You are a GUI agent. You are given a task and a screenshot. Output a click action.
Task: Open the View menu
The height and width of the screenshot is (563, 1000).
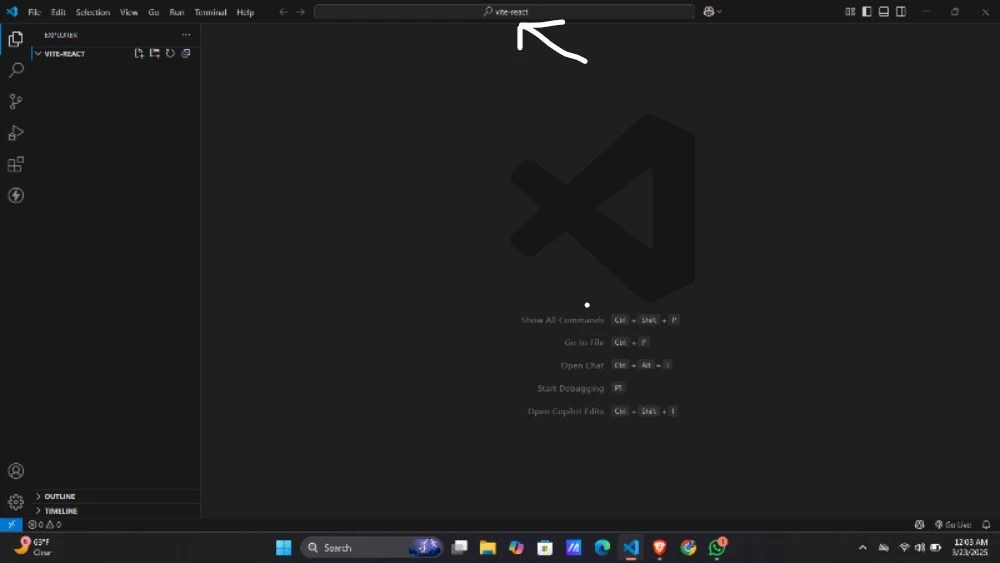click(129, 12)
